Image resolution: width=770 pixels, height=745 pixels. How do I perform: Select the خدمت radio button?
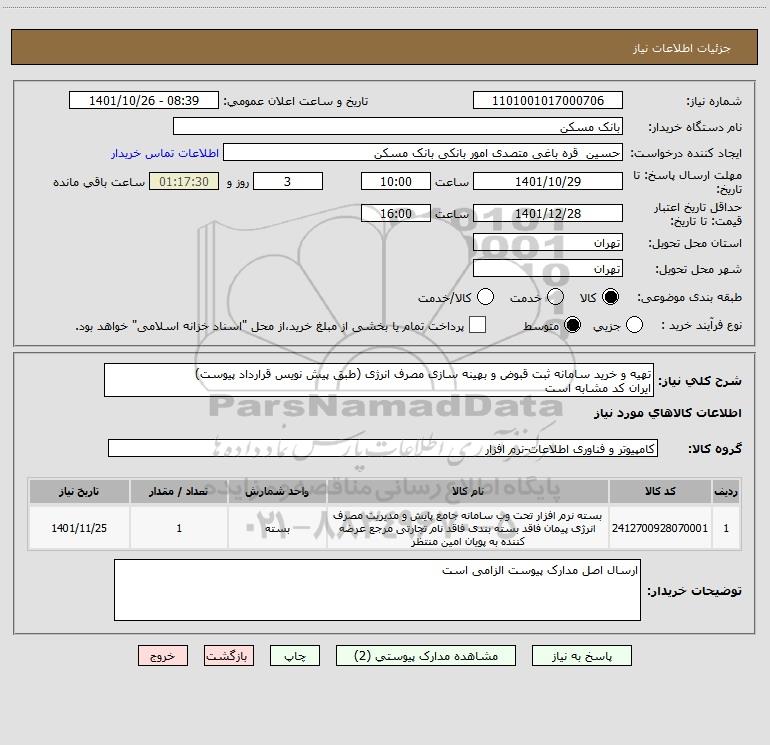pyautogui.click(x=555, y=297)
